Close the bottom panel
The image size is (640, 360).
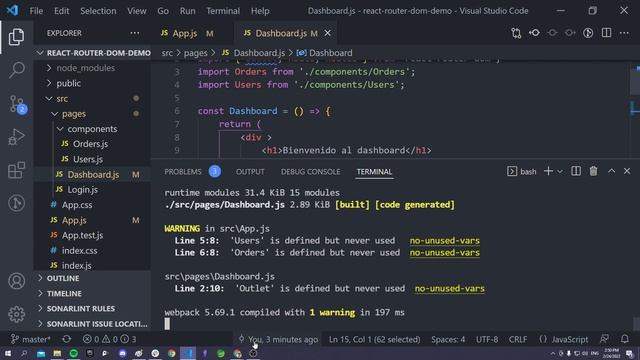point(627,171)
